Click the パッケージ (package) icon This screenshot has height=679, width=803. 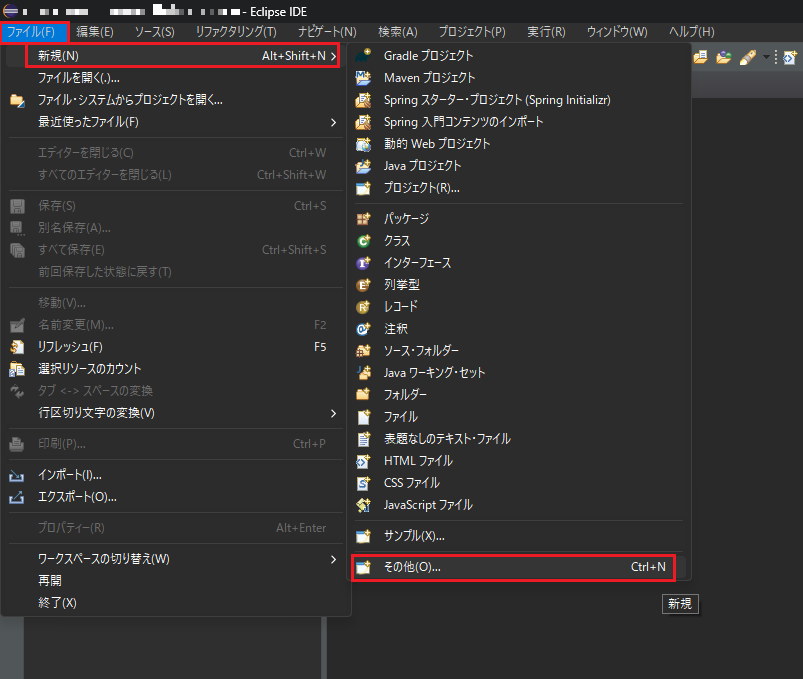363,219
